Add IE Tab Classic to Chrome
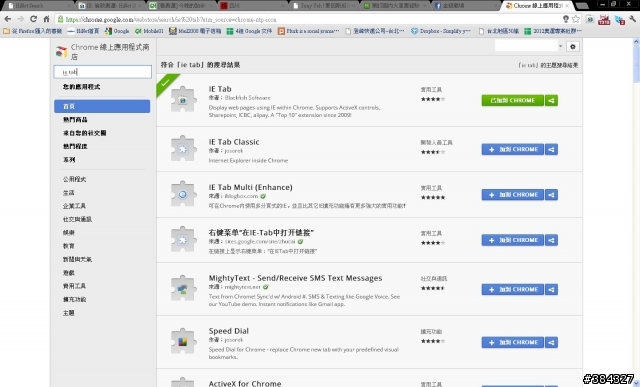The height and width of the screenshot is (387, 640). [x=513, y=149]
